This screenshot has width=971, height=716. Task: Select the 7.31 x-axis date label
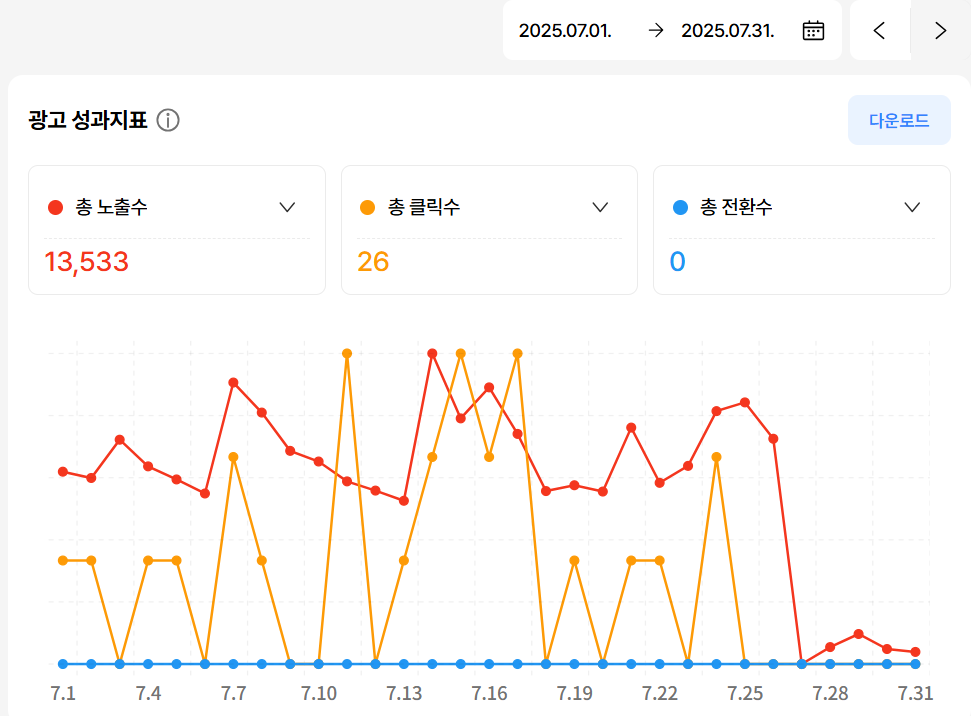(915, 693)
